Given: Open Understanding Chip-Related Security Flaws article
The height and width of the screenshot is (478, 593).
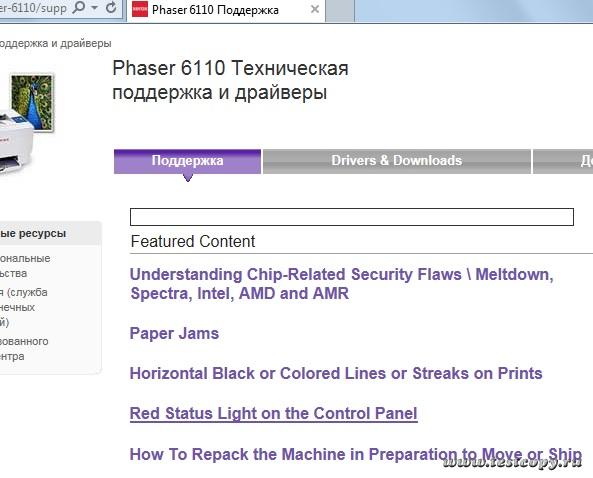Looking at the screenshot, I should [x=342, y=284].
